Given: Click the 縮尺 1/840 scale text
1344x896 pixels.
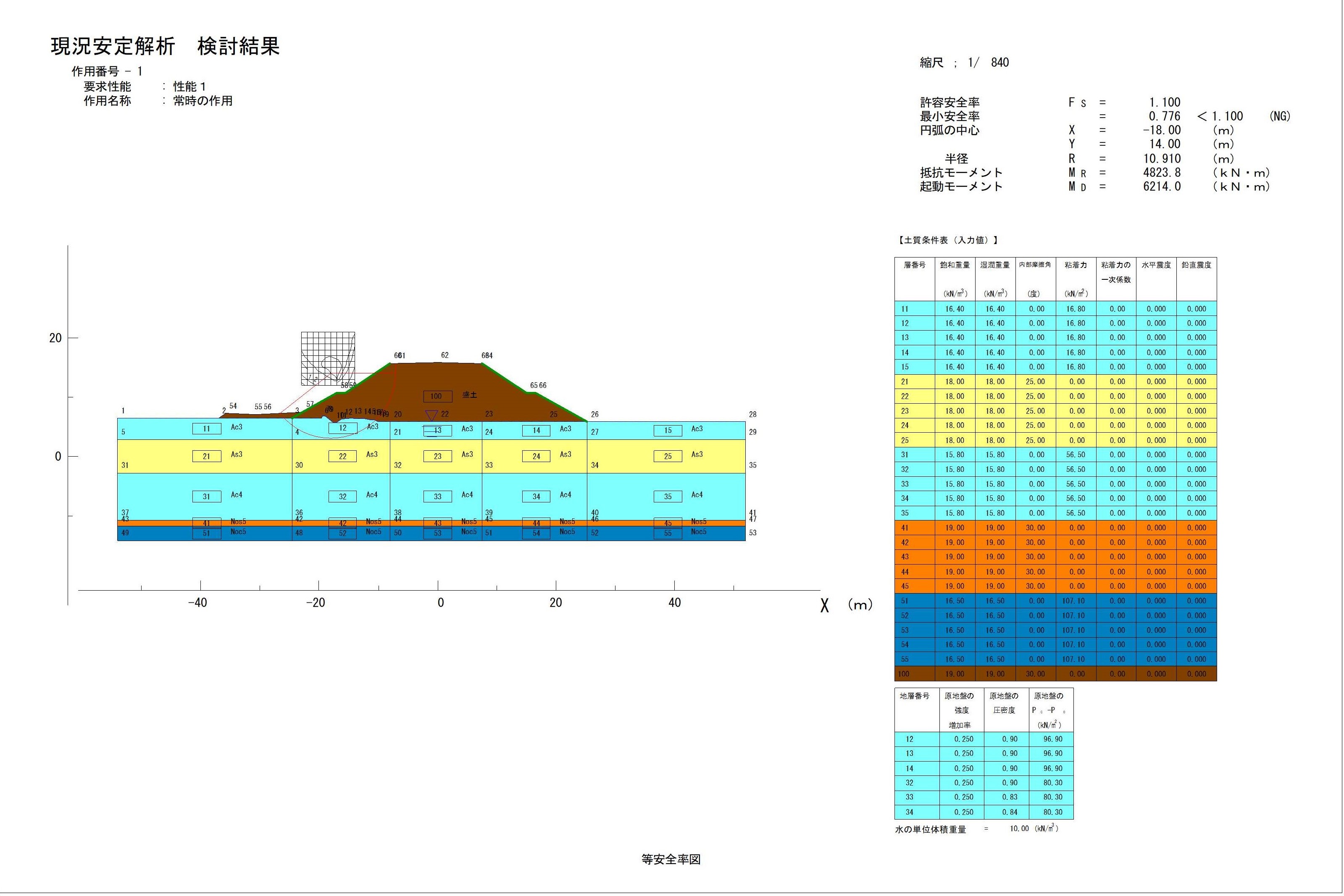Looking at the screenshot, I should (964, 63).
